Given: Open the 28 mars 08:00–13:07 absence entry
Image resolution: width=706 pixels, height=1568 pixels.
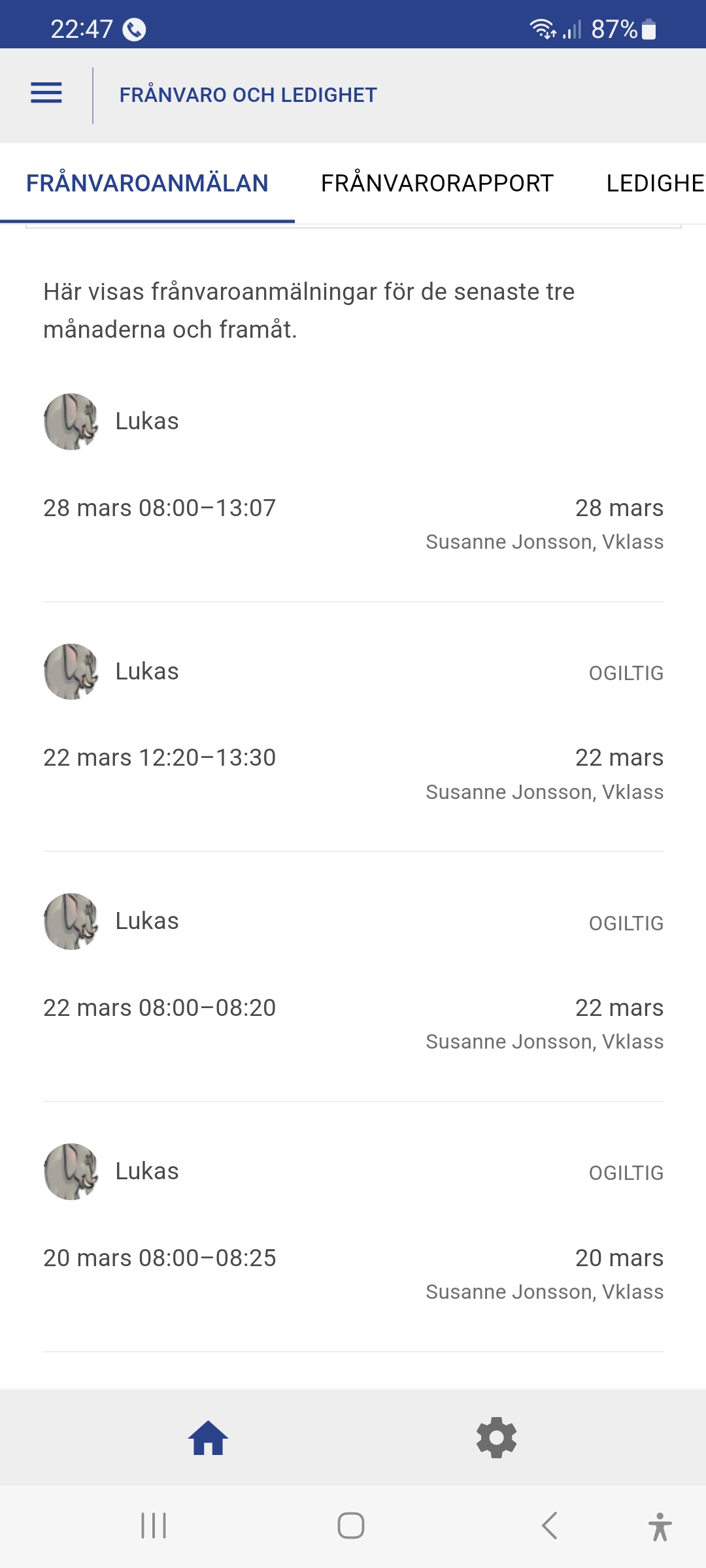Looking at the screenshot, I should point(160,508).
